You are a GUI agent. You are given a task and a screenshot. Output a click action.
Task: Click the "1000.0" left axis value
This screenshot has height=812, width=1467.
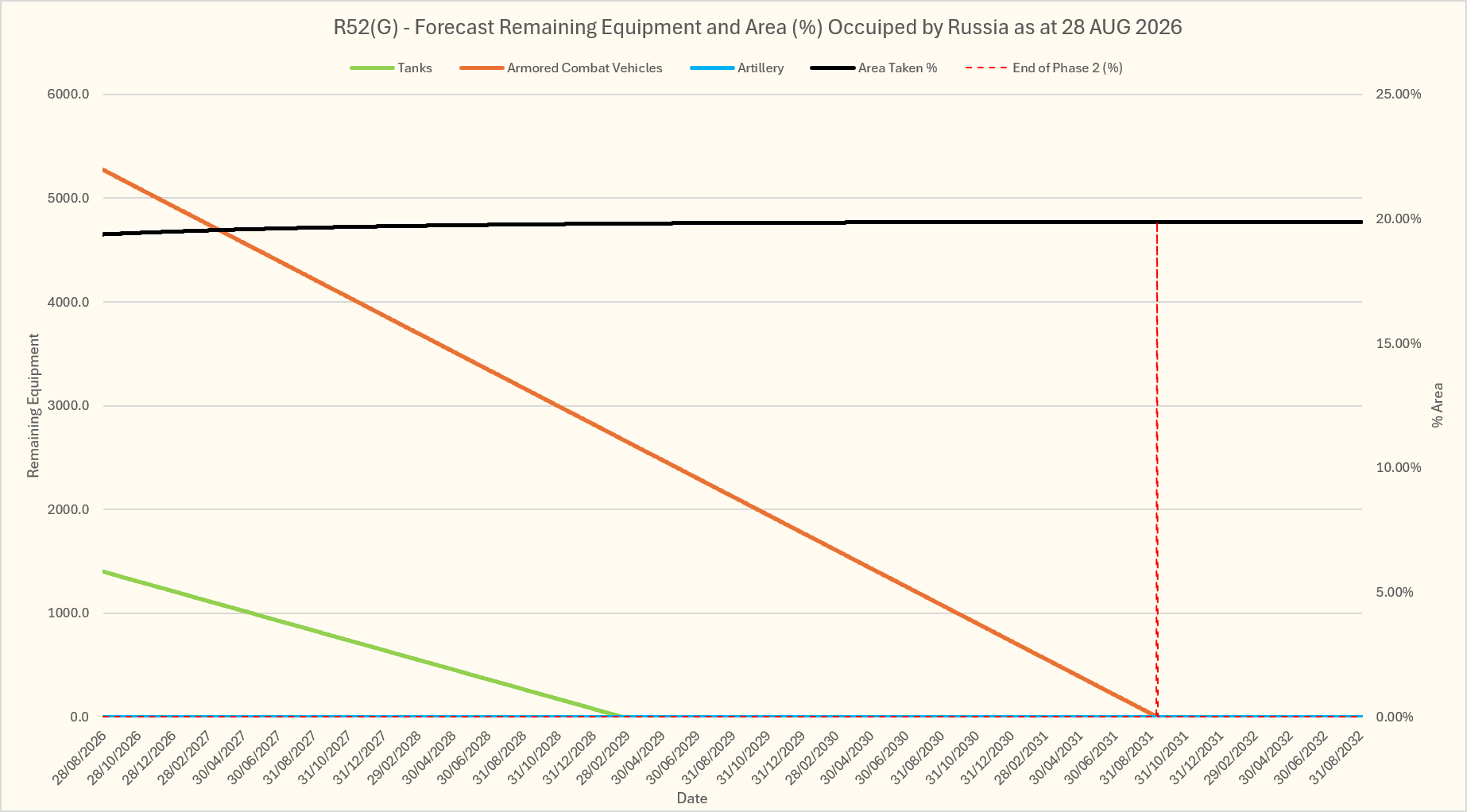(x=68, y=613)
